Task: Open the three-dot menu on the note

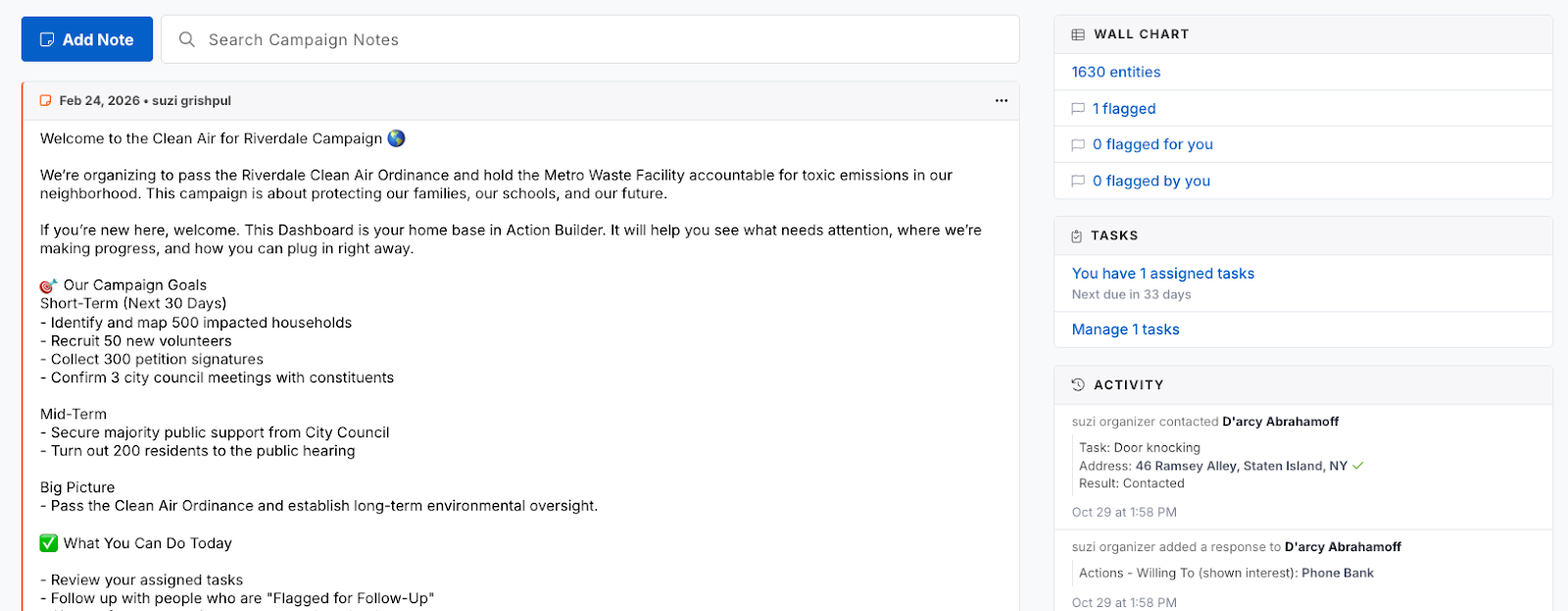Action: click(x=1002, y=101)
